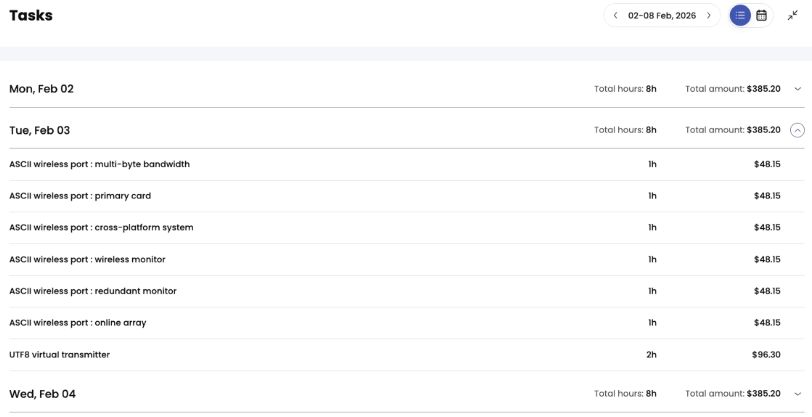Open the UTF8 virtual transmitter task
The height and width of the screenshot is (417, 812).
tap(59, 355)
